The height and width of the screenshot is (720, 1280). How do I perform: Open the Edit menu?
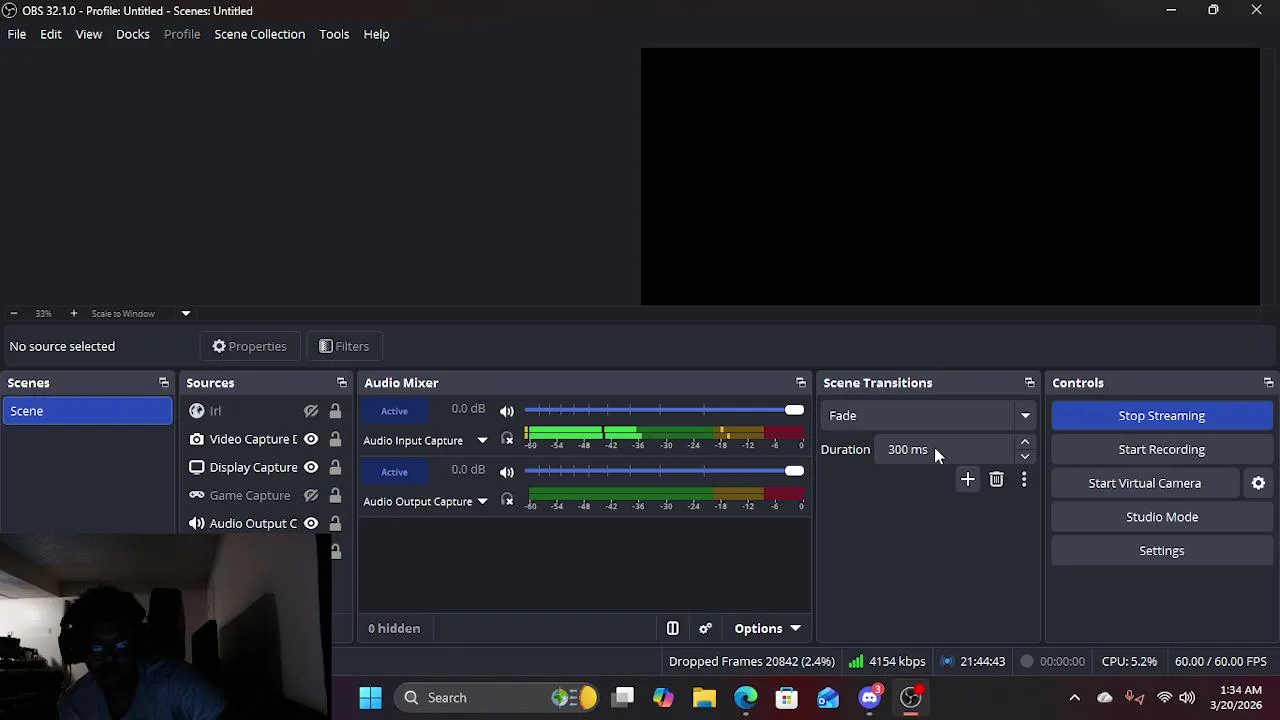[51, 34]
